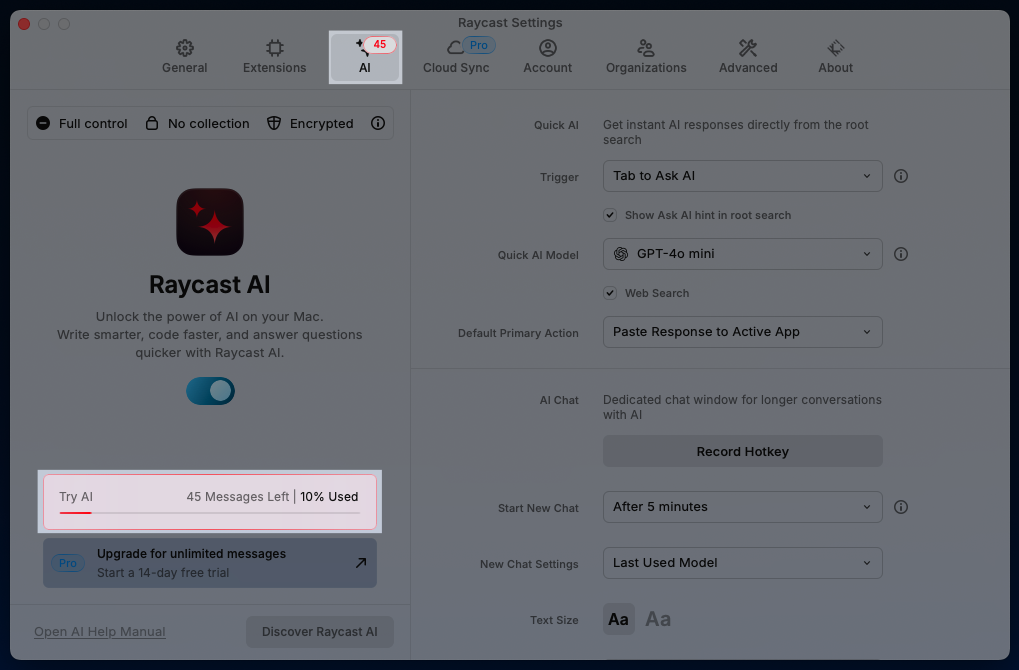The height and width of the screenshot is (670, 1019).
Task: Click the info icon next to Trigger
Action: 901,175
